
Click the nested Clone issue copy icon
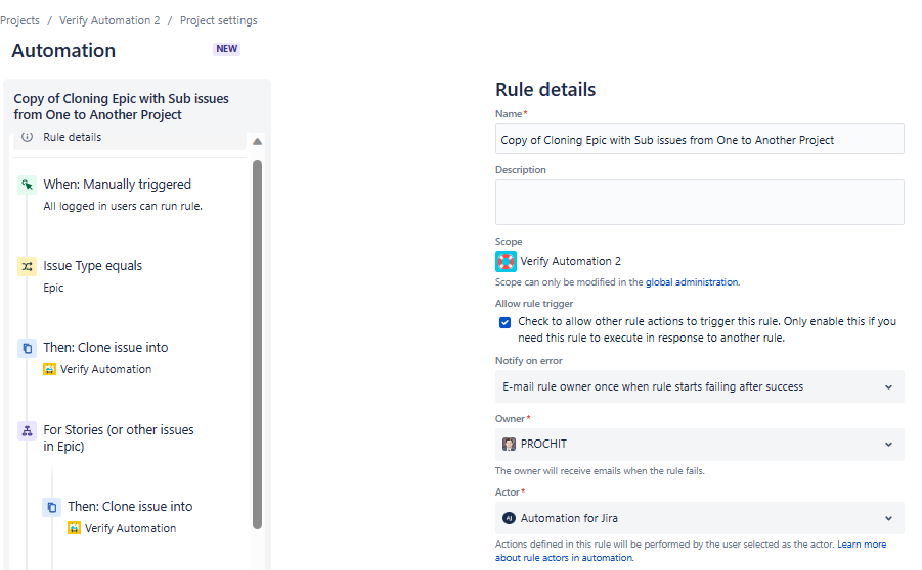coord(52,507)
